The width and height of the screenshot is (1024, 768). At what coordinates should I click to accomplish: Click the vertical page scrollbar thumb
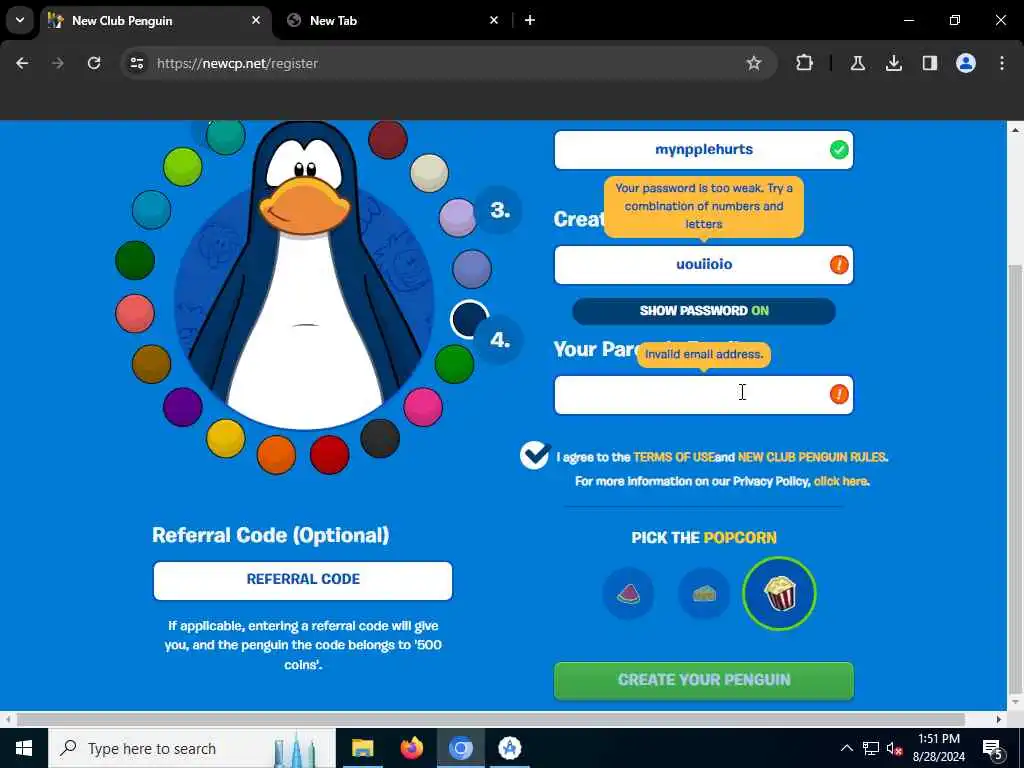(x=1016, y=480)
